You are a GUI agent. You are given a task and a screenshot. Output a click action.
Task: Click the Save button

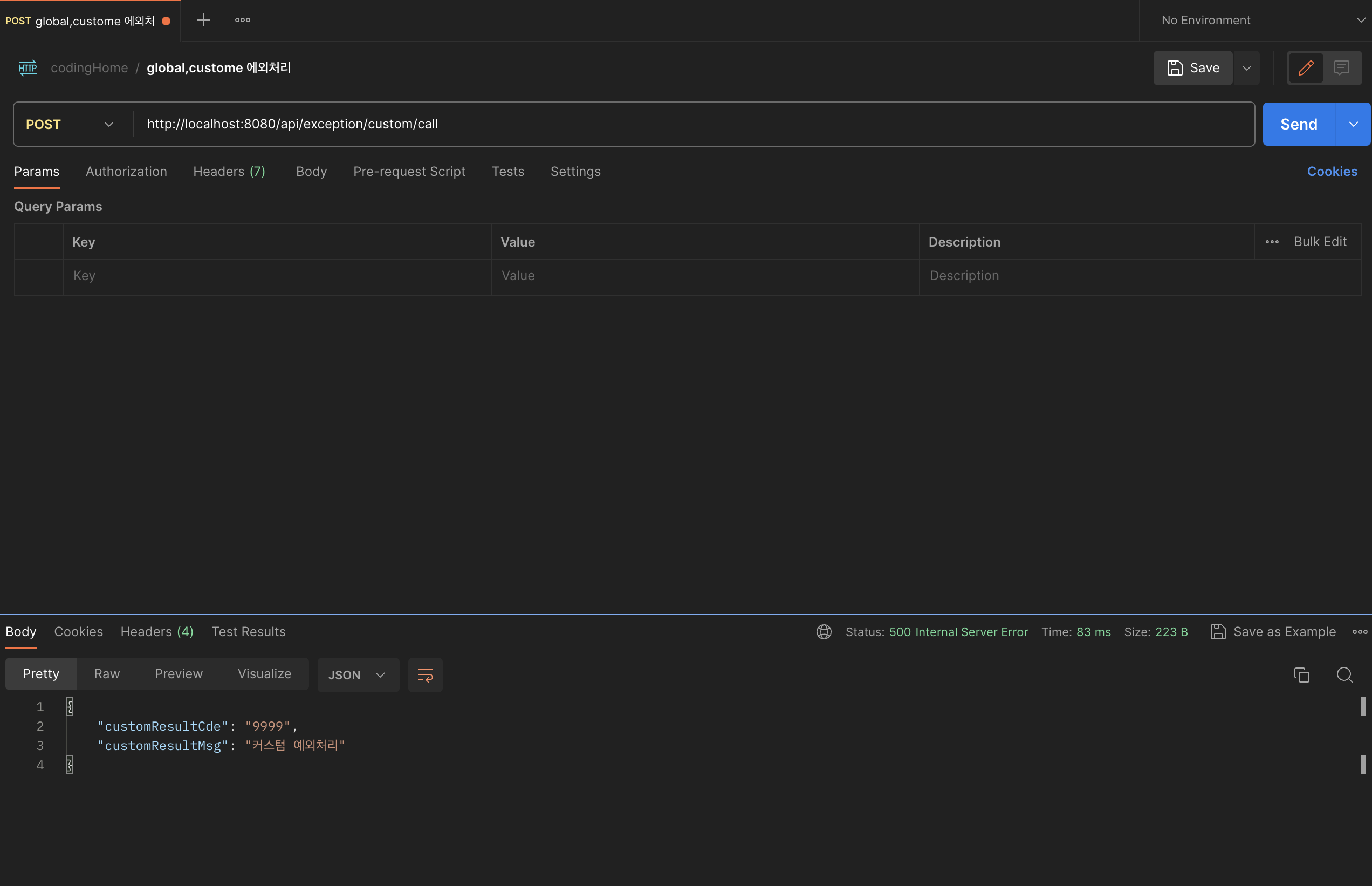pyautogui.click(x=1192, y=68)
